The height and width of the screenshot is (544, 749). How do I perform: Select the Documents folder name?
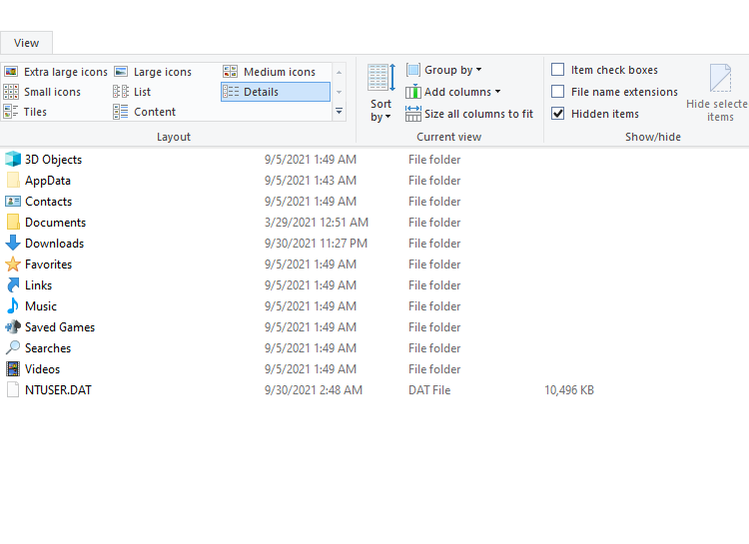pyautogui.click(x=55, y=223)
